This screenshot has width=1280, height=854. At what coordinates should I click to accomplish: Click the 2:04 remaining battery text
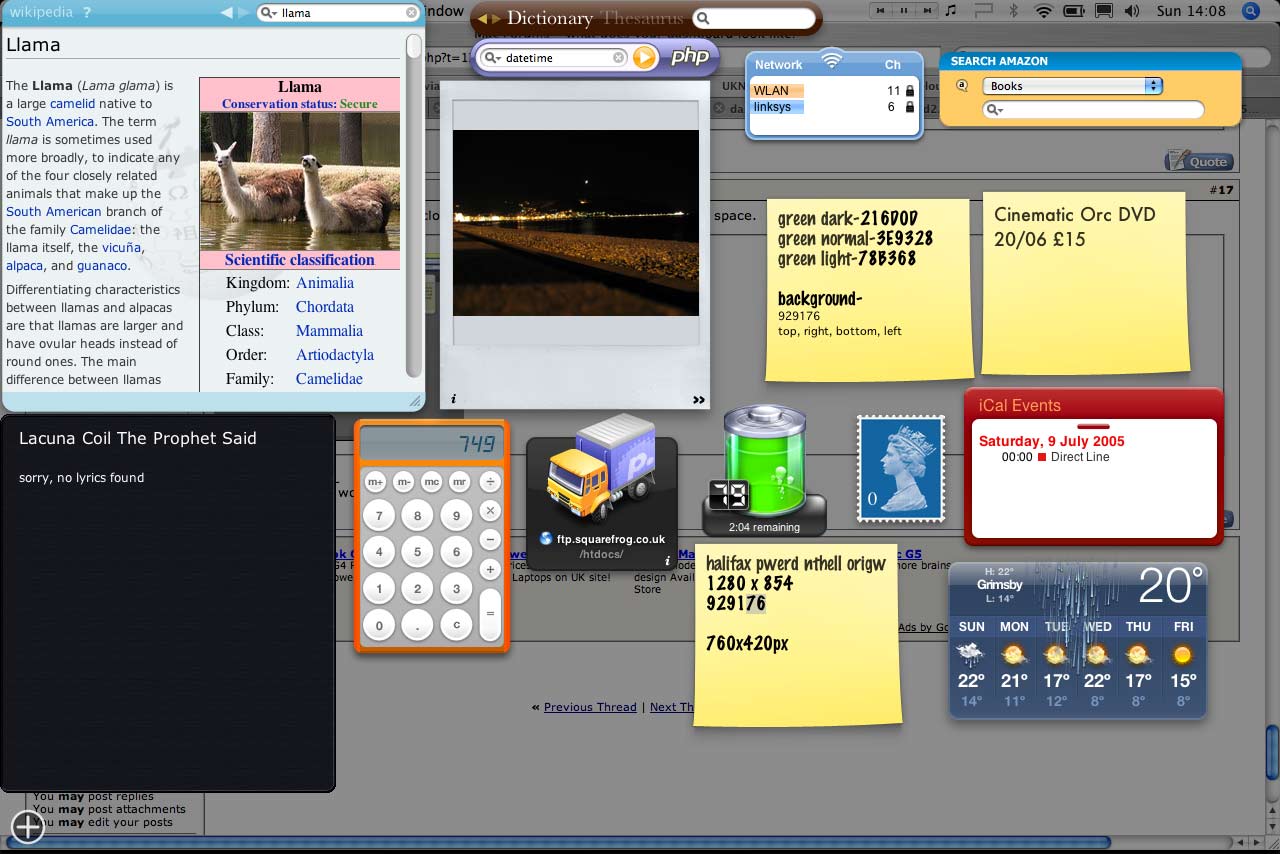[764, 527]
